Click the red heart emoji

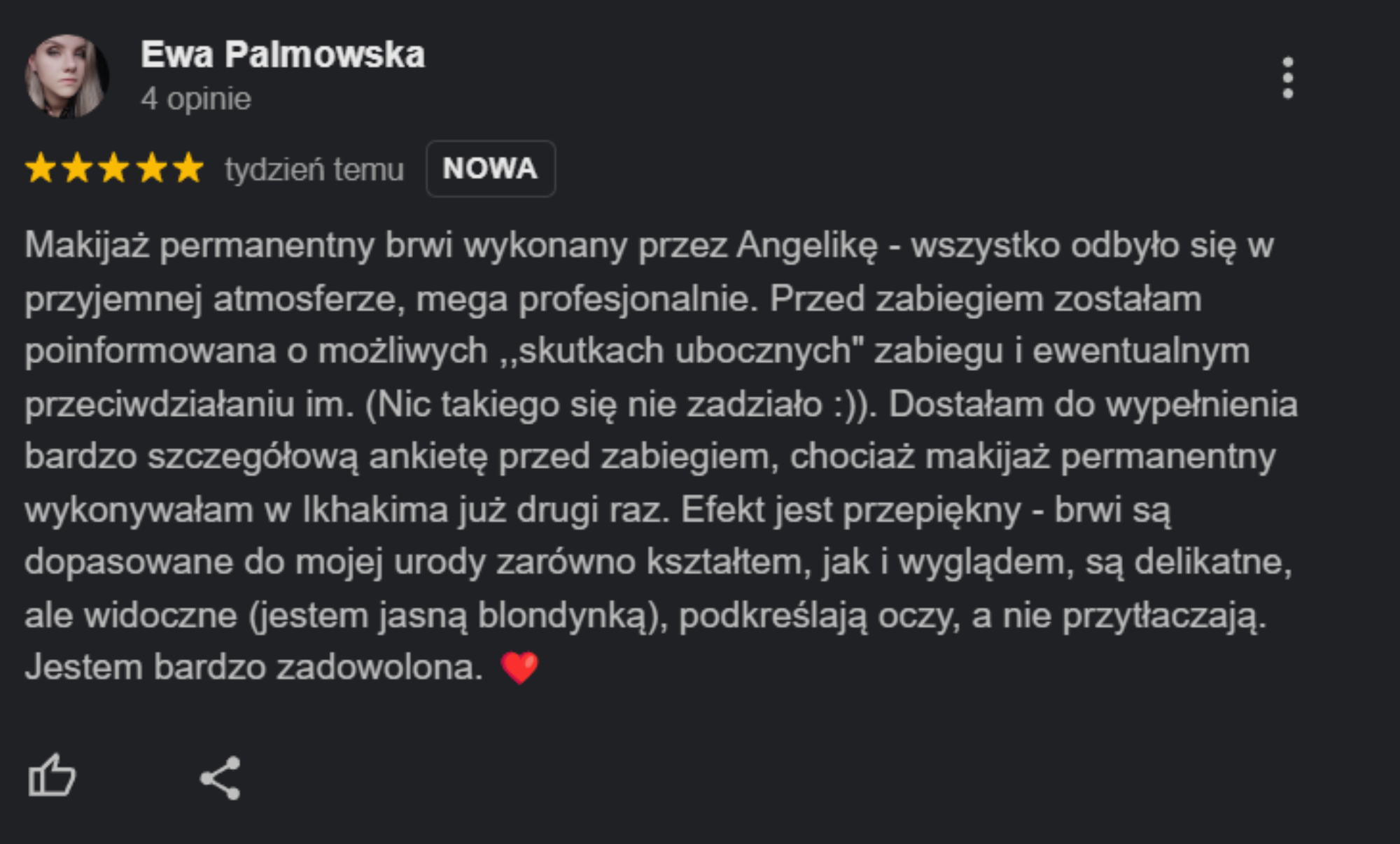[x=519, y=668]
